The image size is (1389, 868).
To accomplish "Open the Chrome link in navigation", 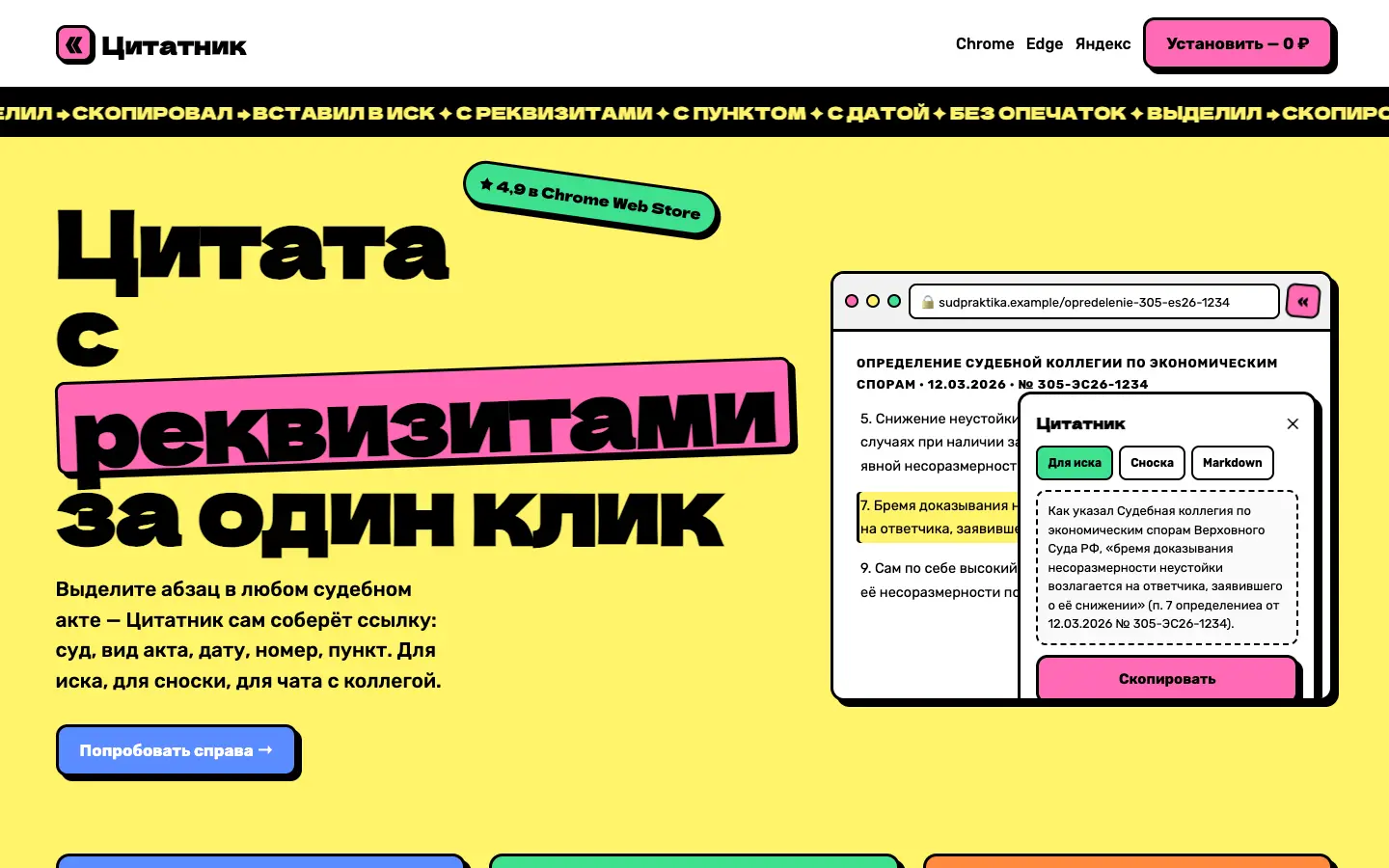I will 985,43.
